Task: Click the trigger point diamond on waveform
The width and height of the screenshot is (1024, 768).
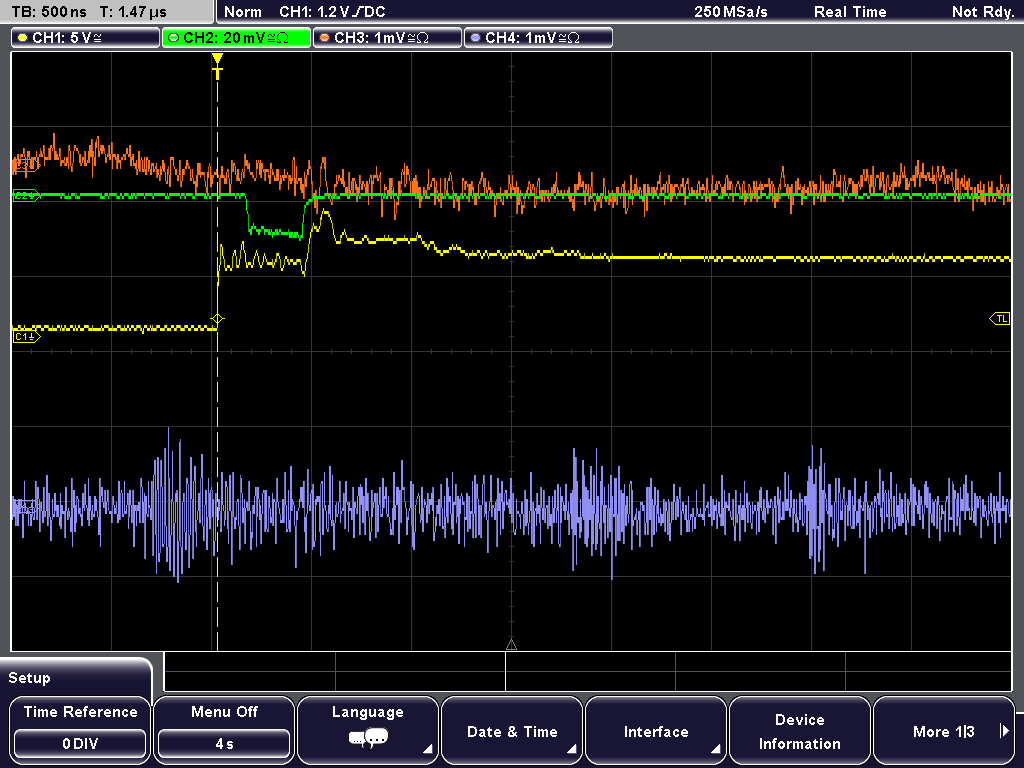Action: pyautogui.click(x=217, y=319)
